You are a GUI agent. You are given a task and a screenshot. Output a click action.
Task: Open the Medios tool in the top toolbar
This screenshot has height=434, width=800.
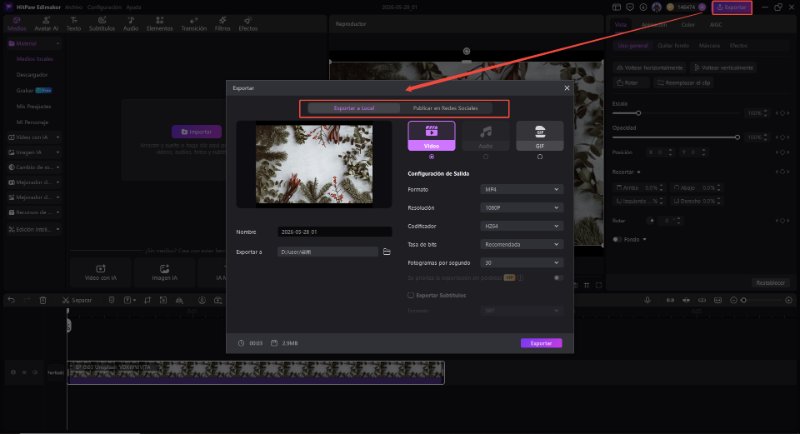tap(16, 24)
